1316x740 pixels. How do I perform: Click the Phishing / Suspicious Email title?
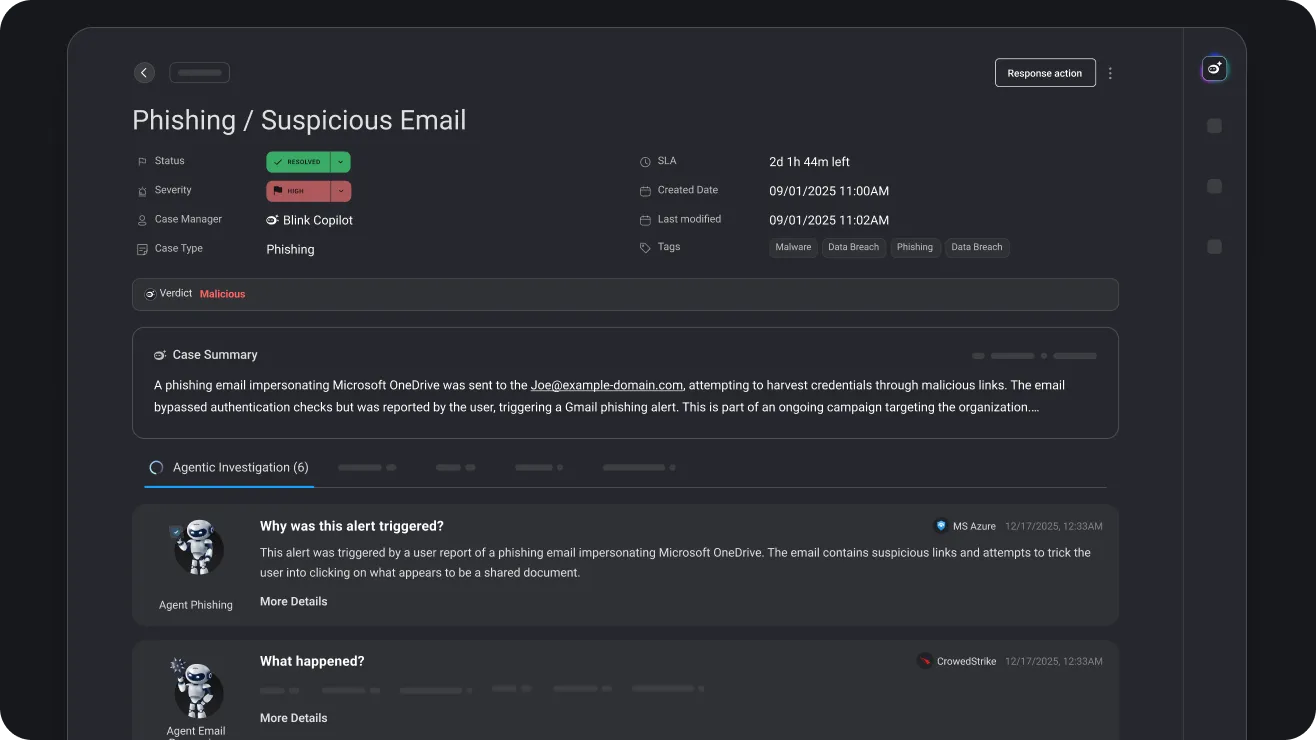pyautogui.click(x=299, y=121)
